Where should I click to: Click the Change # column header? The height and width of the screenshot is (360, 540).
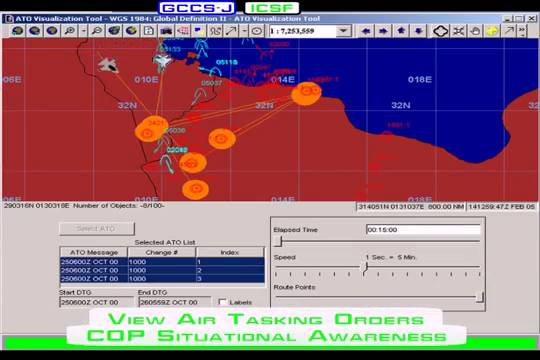162,252
